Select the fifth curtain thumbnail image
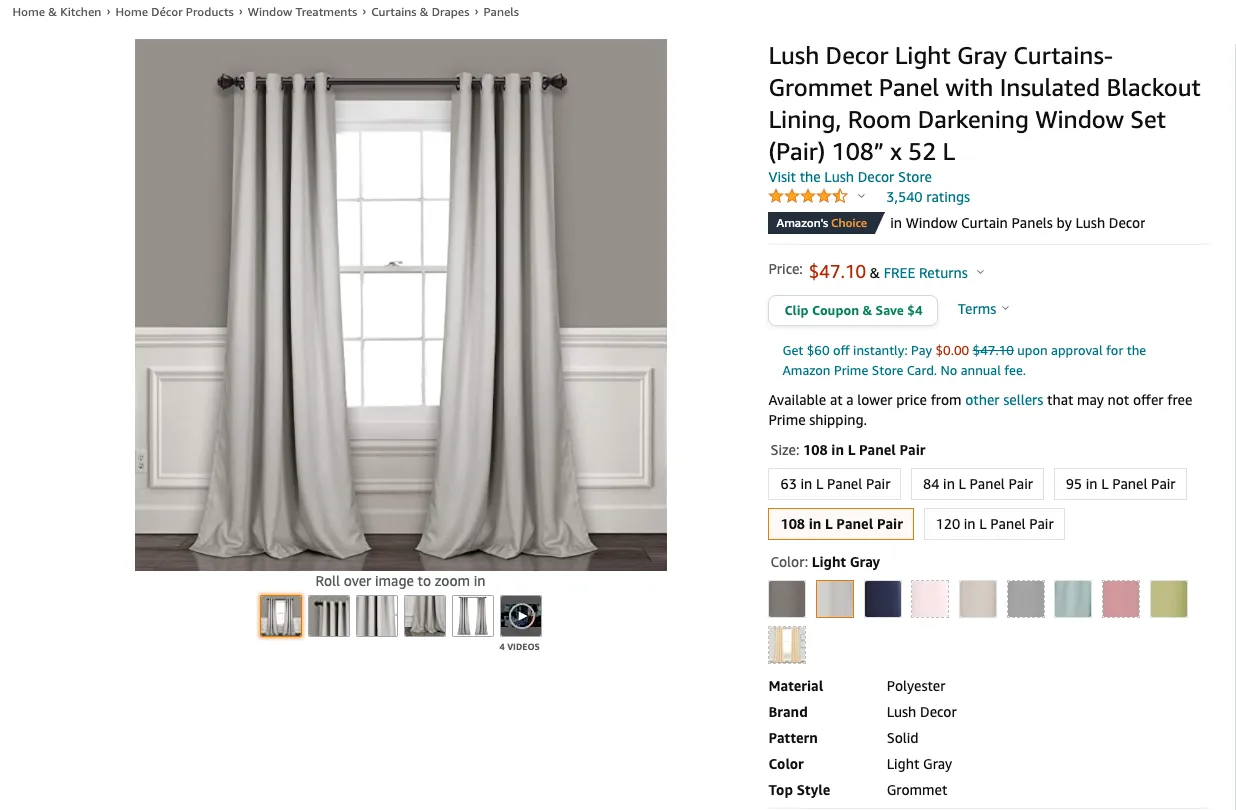This screenshot has width=1236, height=810. click(473, 616)
